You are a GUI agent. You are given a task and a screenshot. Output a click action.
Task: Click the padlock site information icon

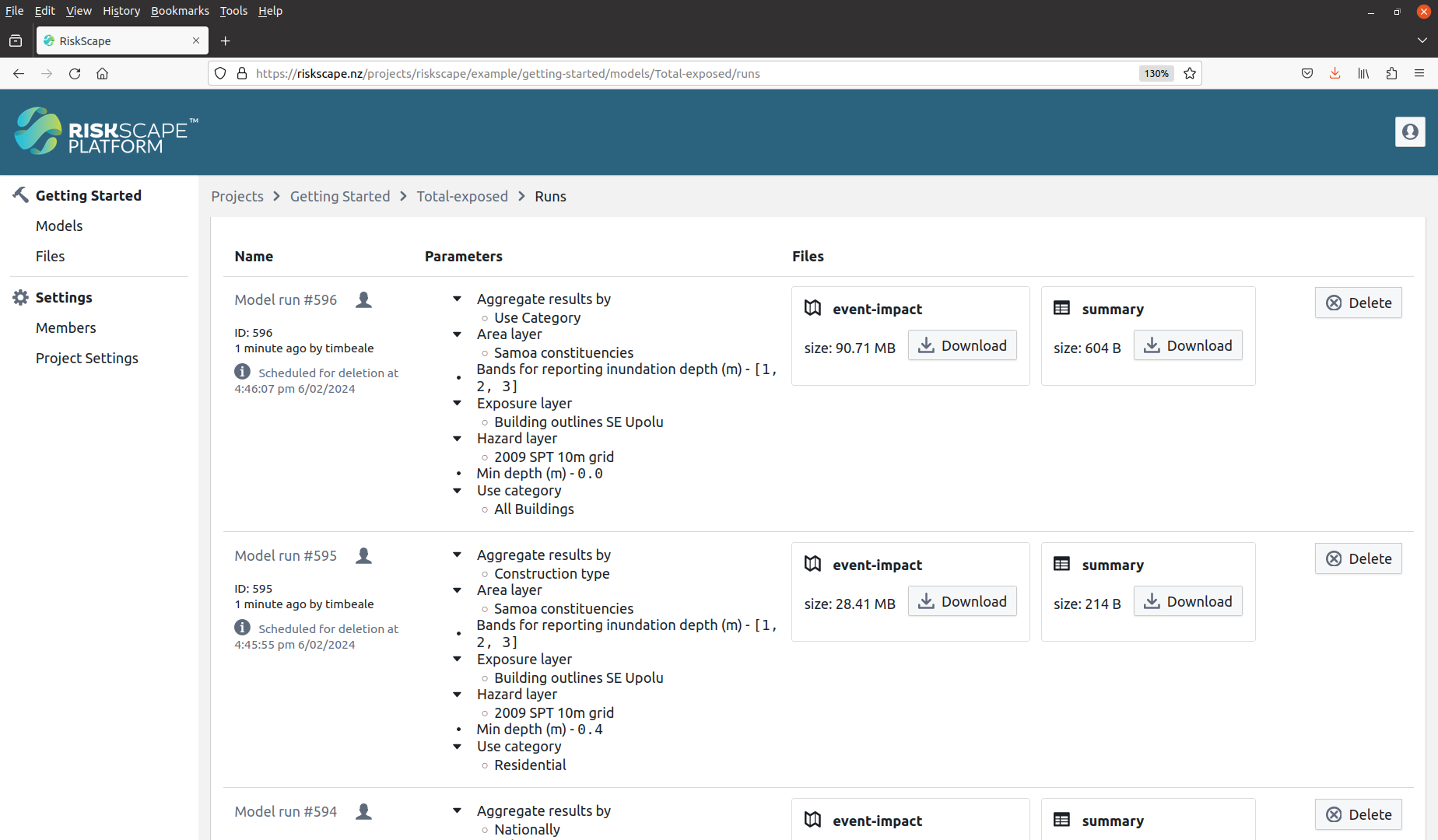[242, 73]
